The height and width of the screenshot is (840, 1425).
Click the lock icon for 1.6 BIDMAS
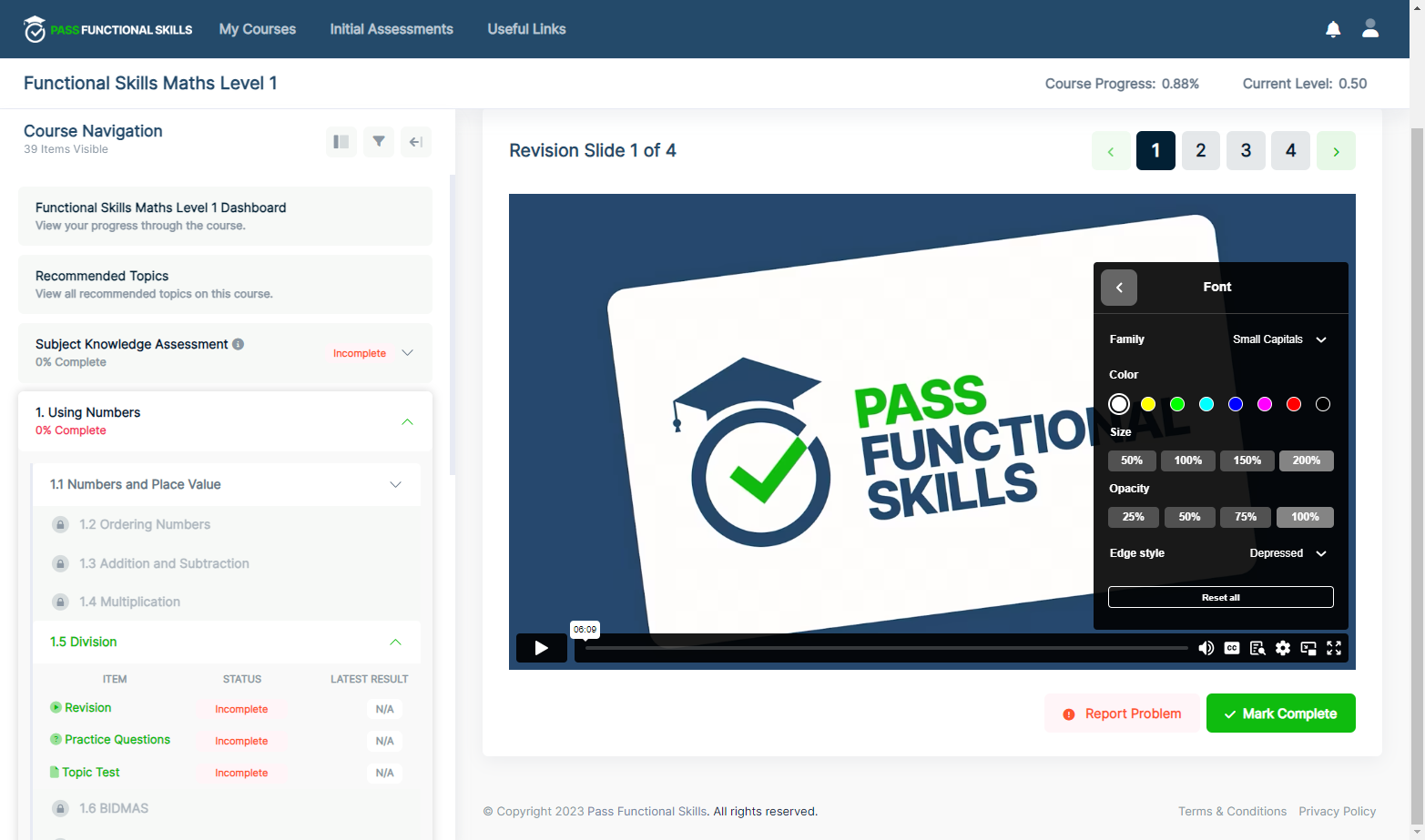point(60,809)
